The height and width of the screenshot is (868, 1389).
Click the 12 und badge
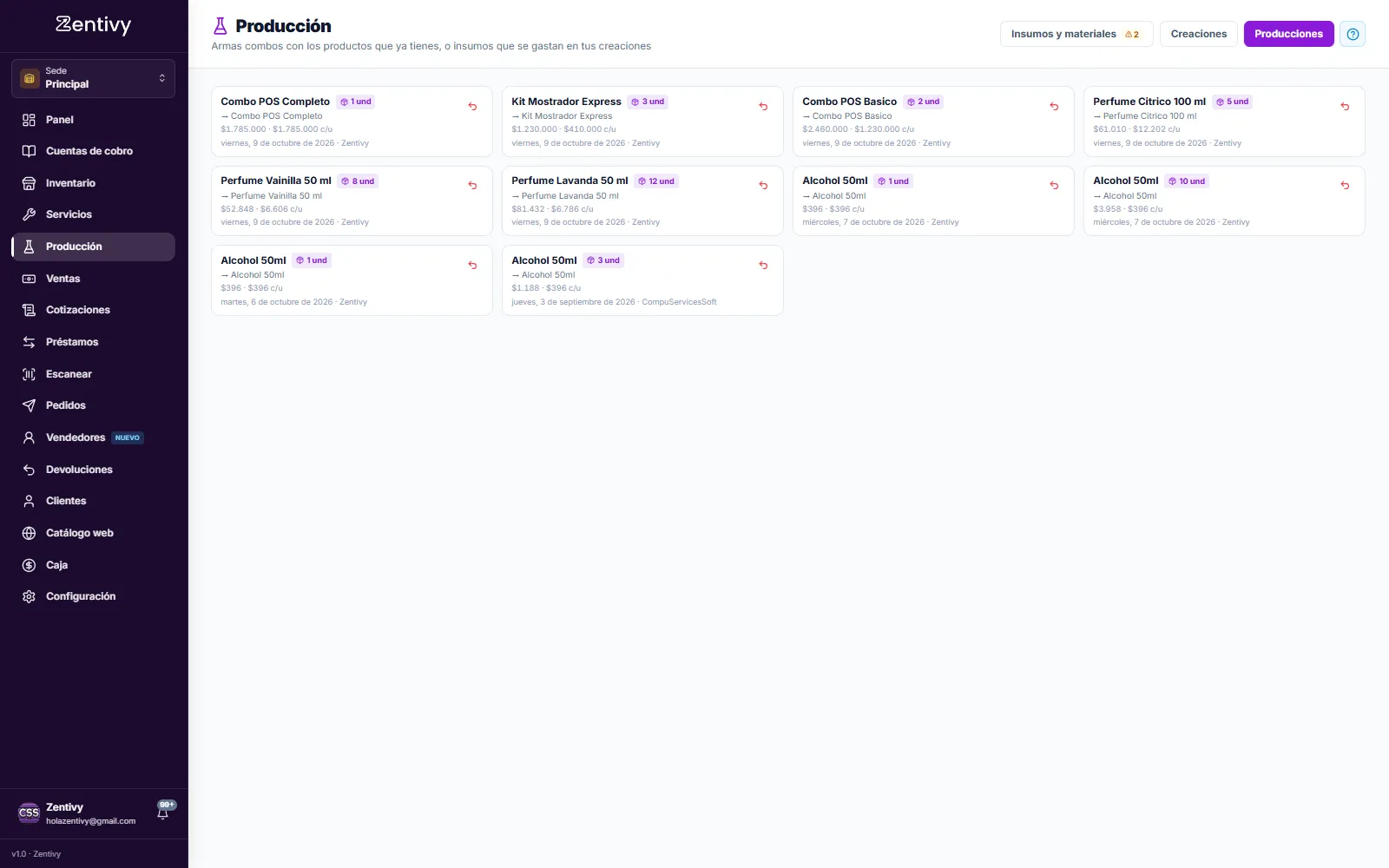pos(656,181)
